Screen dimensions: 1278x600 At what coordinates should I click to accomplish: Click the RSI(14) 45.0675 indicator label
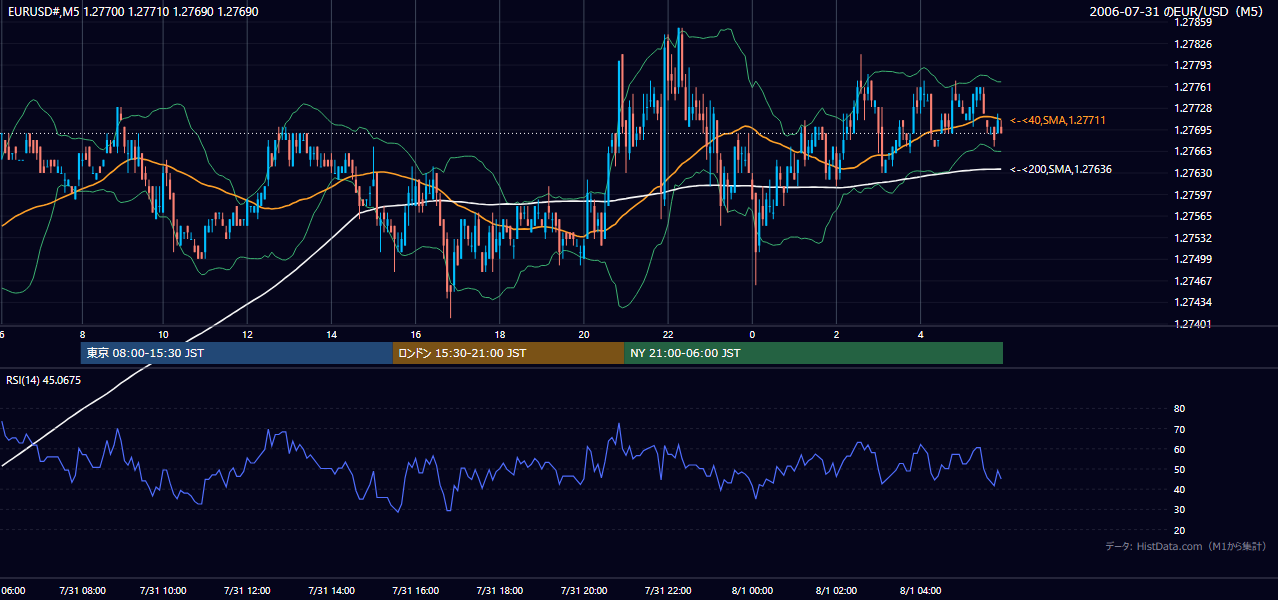tap(43, 380)
